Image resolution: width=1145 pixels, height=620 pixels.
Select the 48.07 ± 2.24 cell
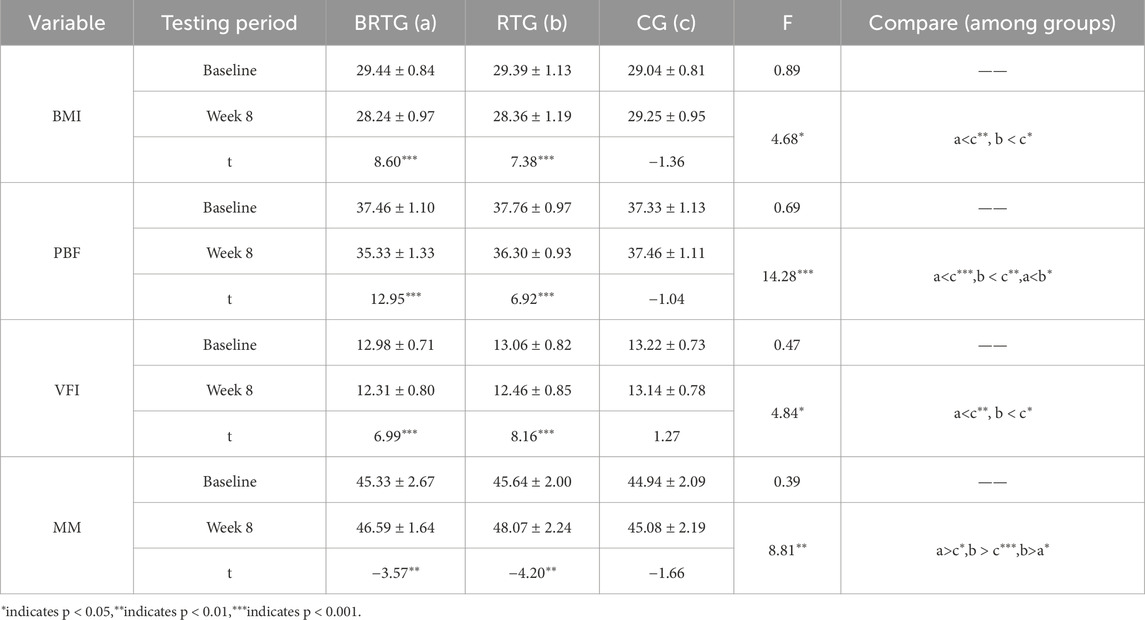click(x=534, y=528)
